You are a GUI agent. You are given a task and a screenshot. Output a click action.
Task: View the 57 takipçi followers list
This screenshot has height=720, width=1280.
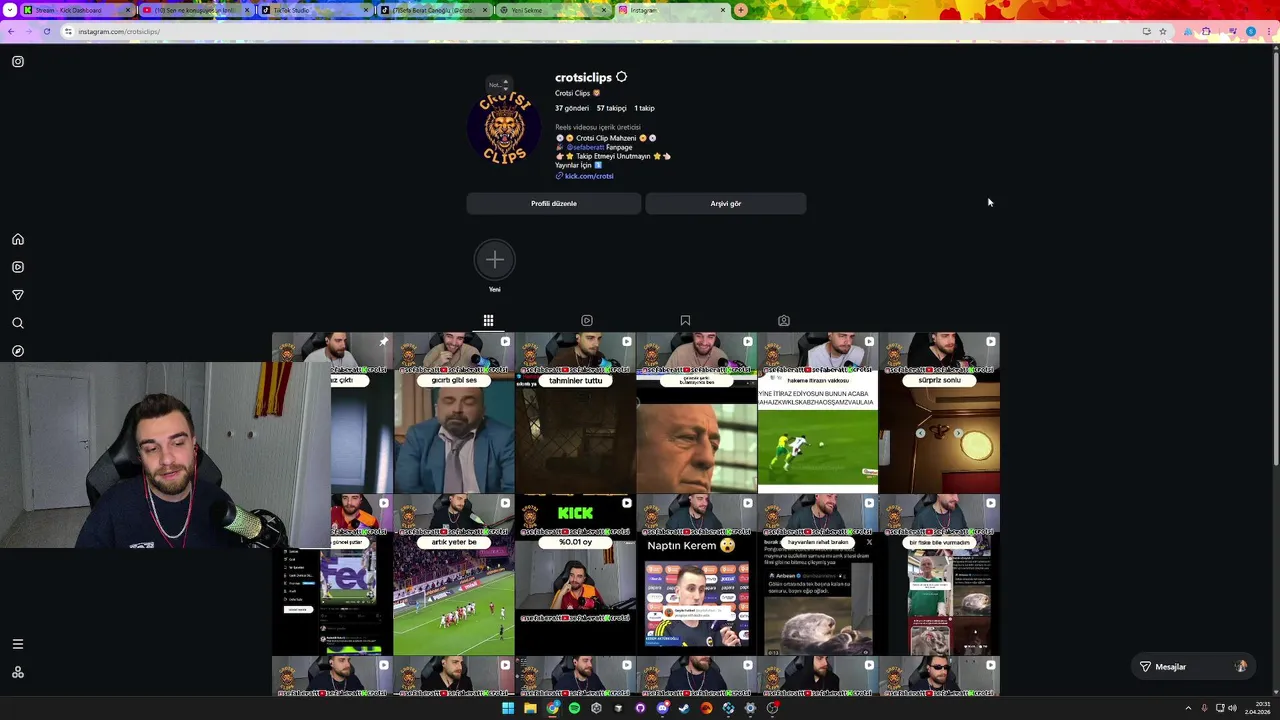click(x=612, y=108)
